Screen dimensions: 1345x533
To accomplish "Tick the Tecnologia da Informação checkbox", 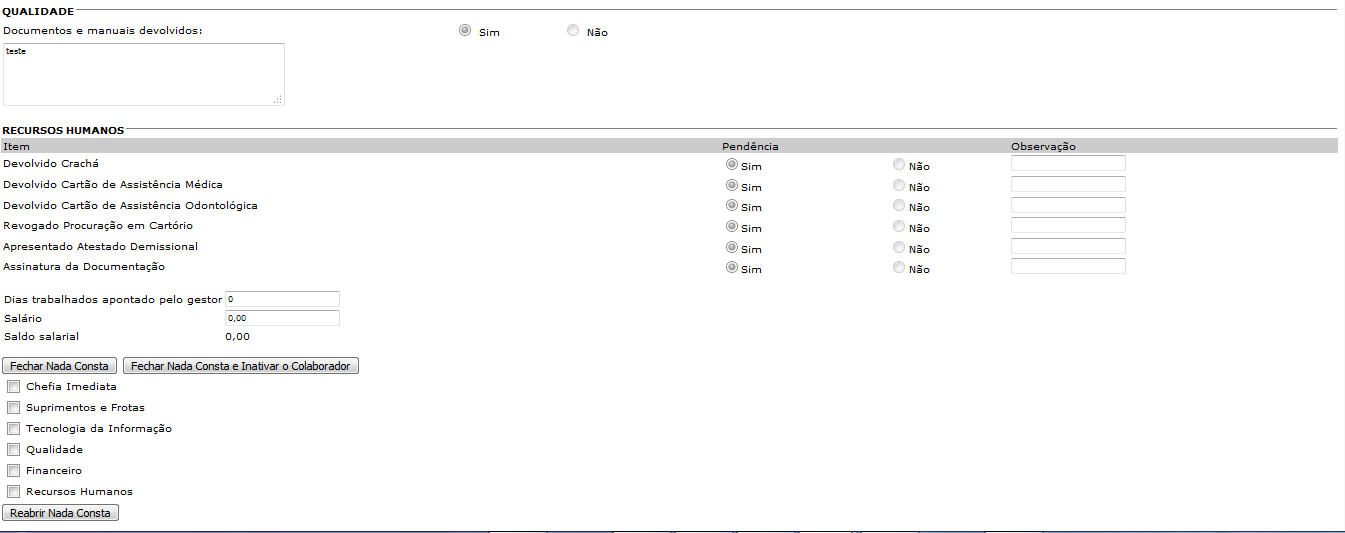I will (14, 428).
